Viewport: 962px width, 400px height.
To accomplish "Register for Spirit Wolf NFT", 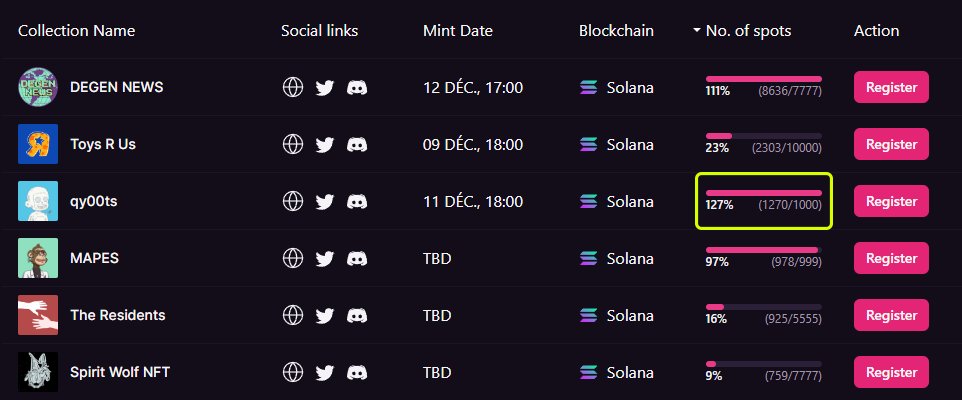I will coord(891,372).
